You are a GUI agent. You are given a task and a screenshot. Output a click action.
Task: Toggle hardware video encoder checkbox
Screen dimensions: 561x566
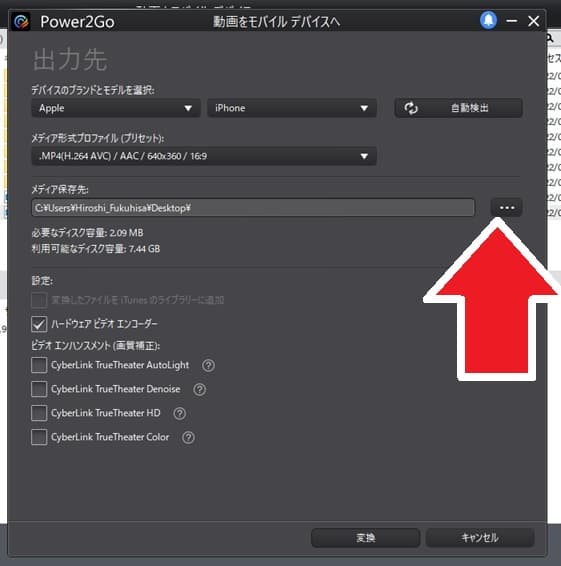(39, 324)
